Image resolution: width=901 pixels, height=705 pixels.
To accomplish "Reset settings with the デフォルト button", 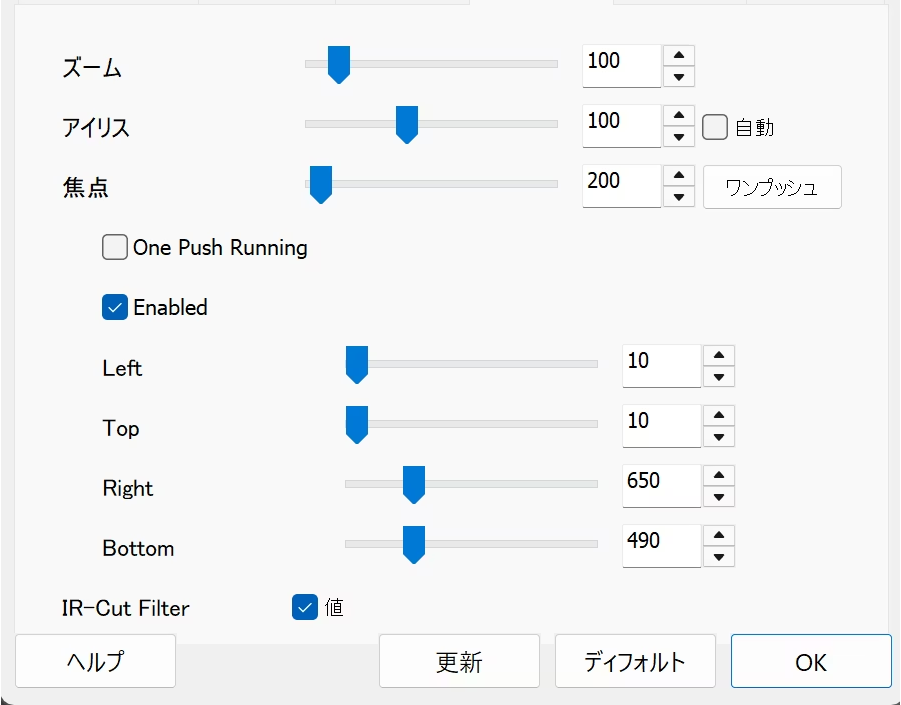I will coord(635,661).
